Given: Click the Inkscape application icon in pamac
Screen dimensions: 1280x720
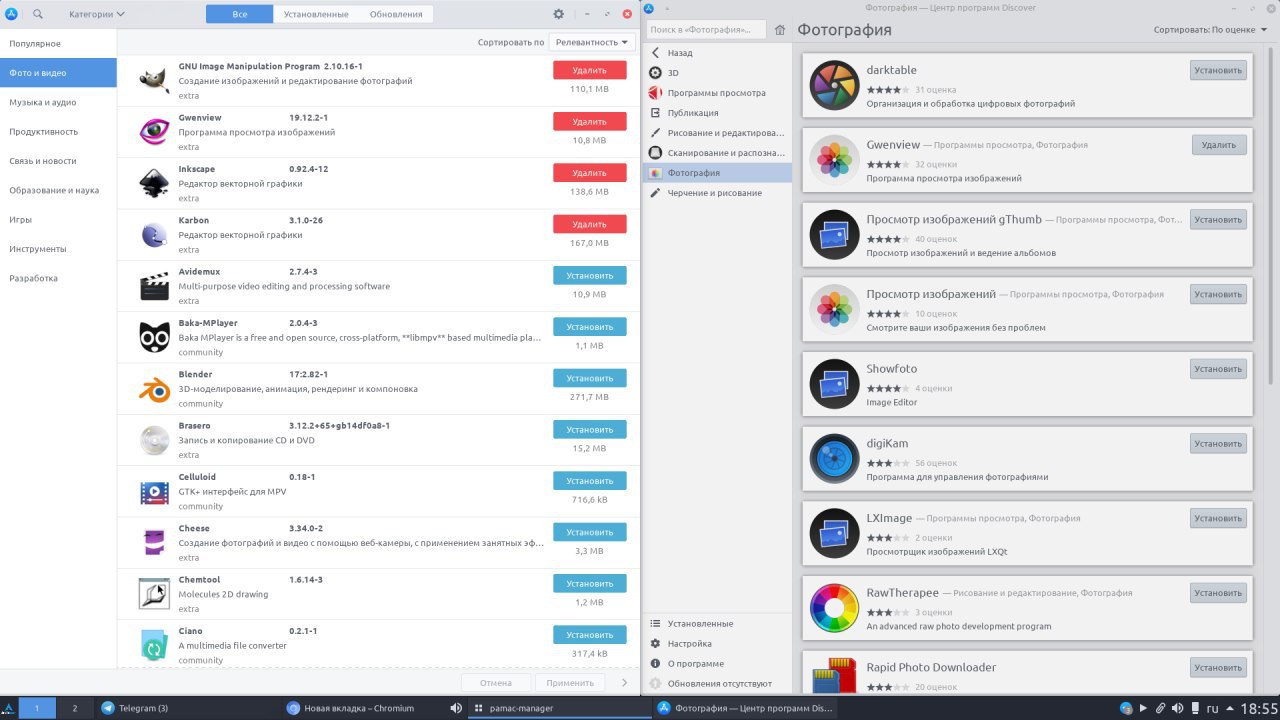Looking at the screenshot, I should [154, 183].
